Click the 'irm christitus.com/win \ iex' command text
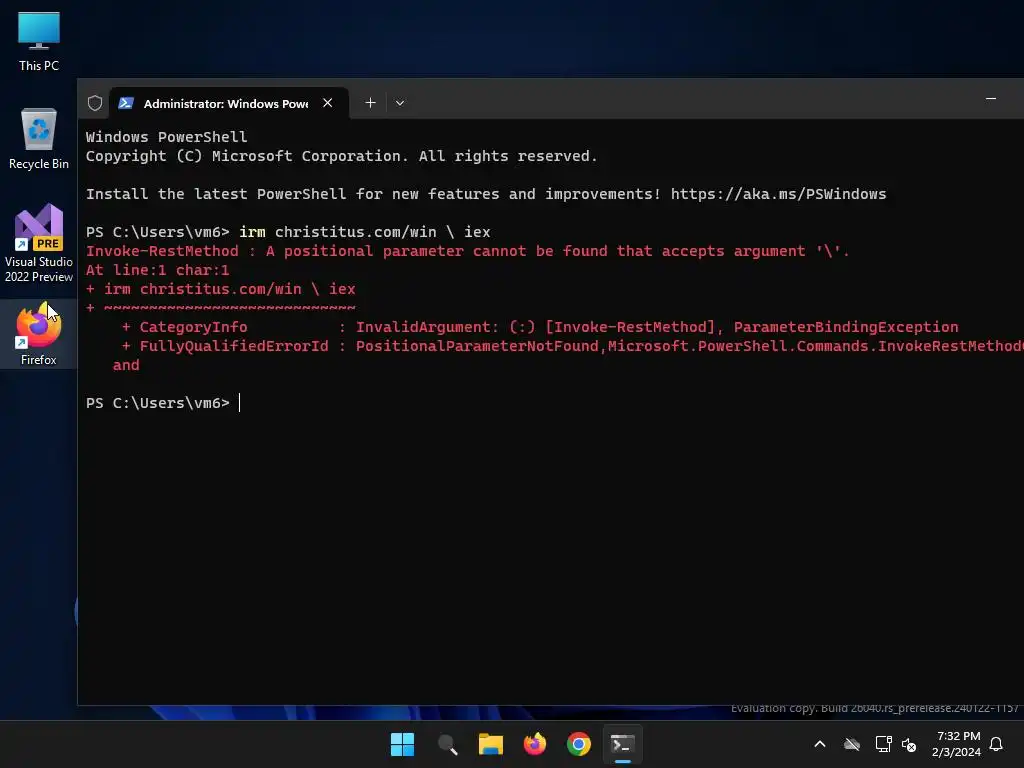1024x768 pixels. (364, 232)
